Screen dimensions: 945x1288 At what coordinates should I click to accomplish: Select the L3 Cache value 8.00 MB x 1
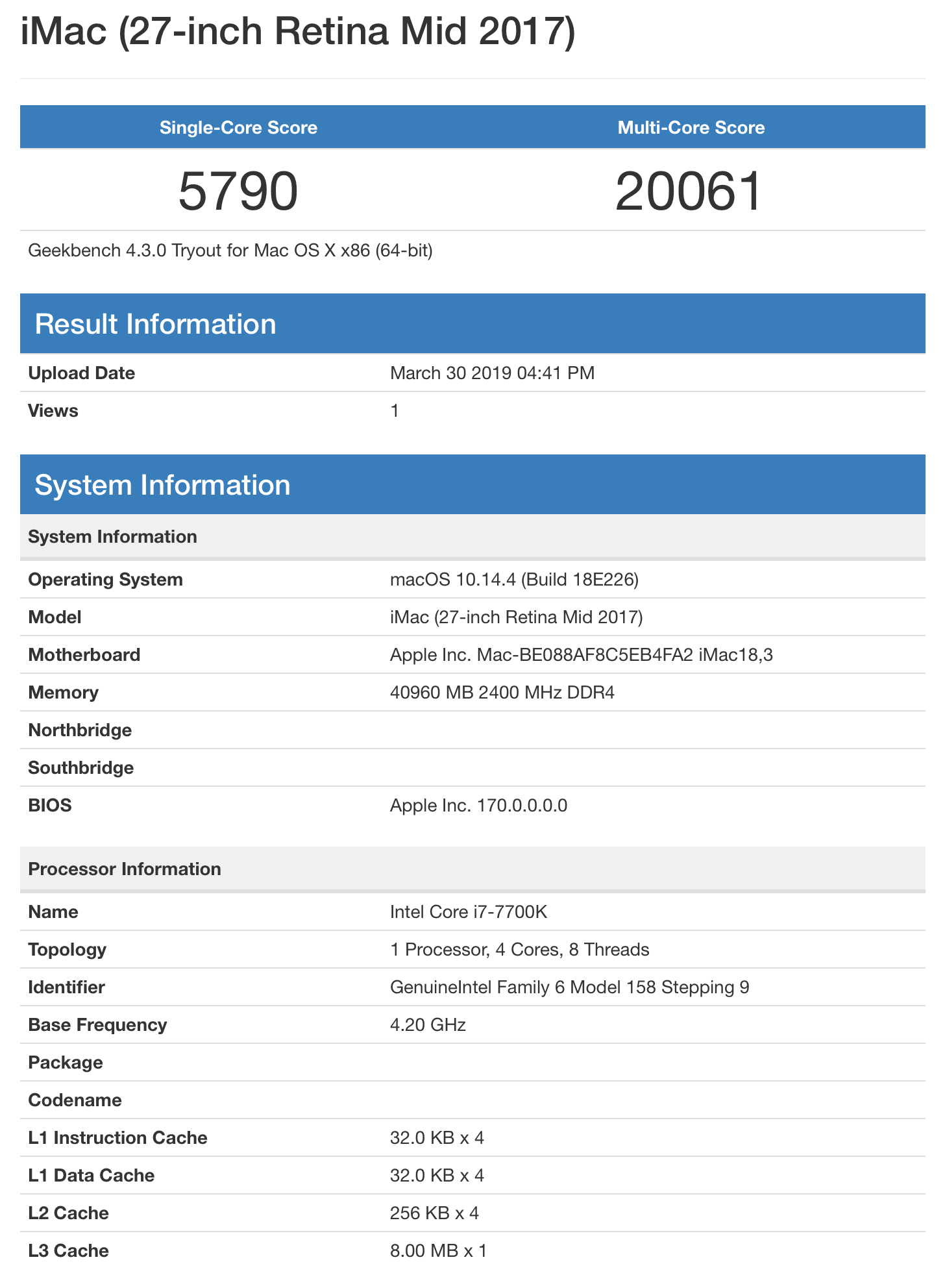pos(439,1251)
